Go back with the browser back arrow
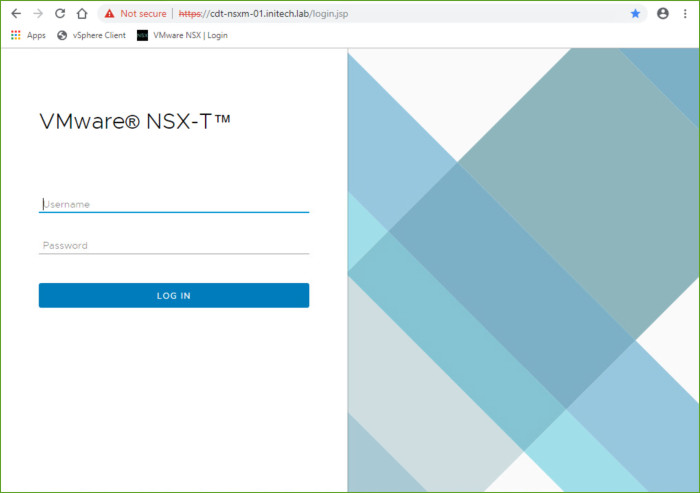700x493 pixels. coord(16,14)
